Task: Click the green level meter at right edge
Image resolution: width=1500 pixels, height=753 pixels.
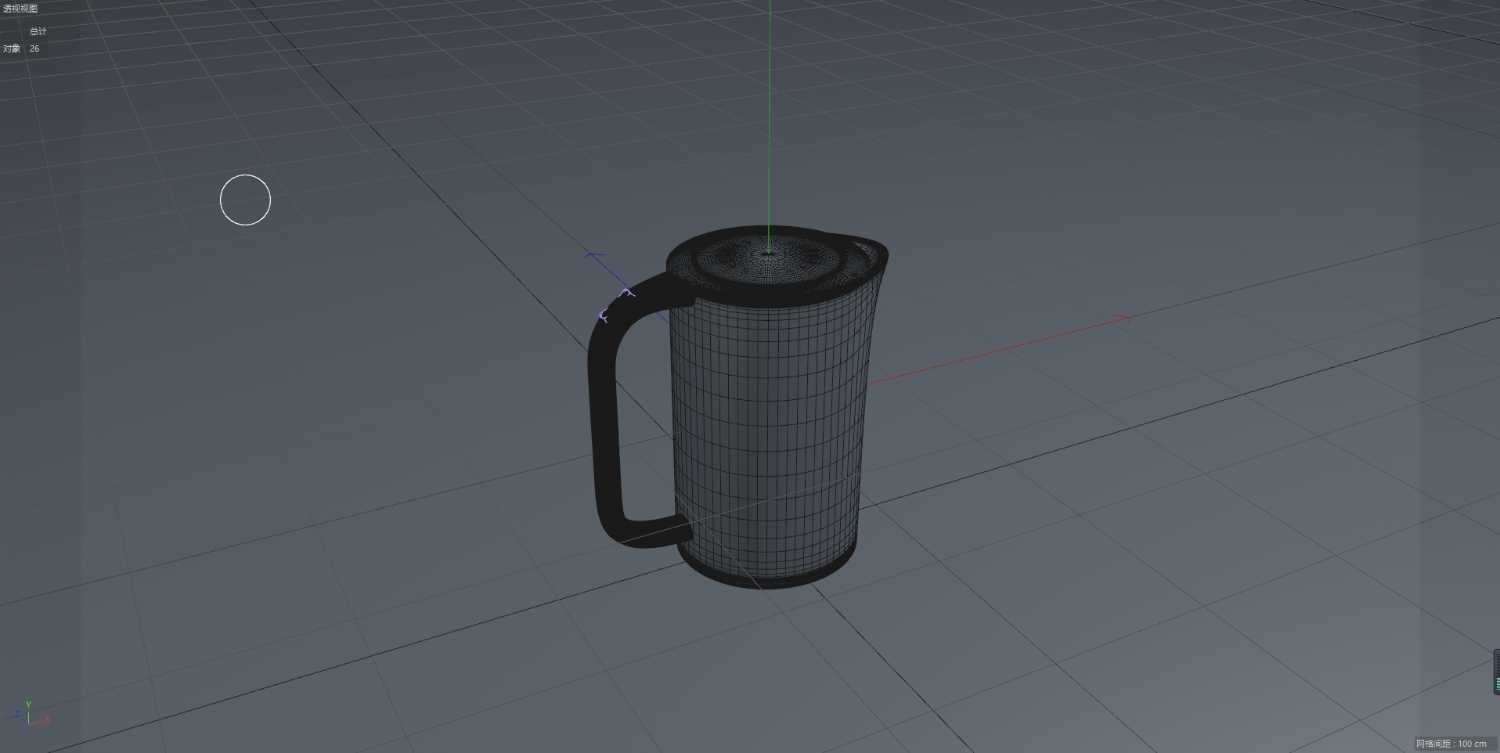Action: coord(1497,672)
